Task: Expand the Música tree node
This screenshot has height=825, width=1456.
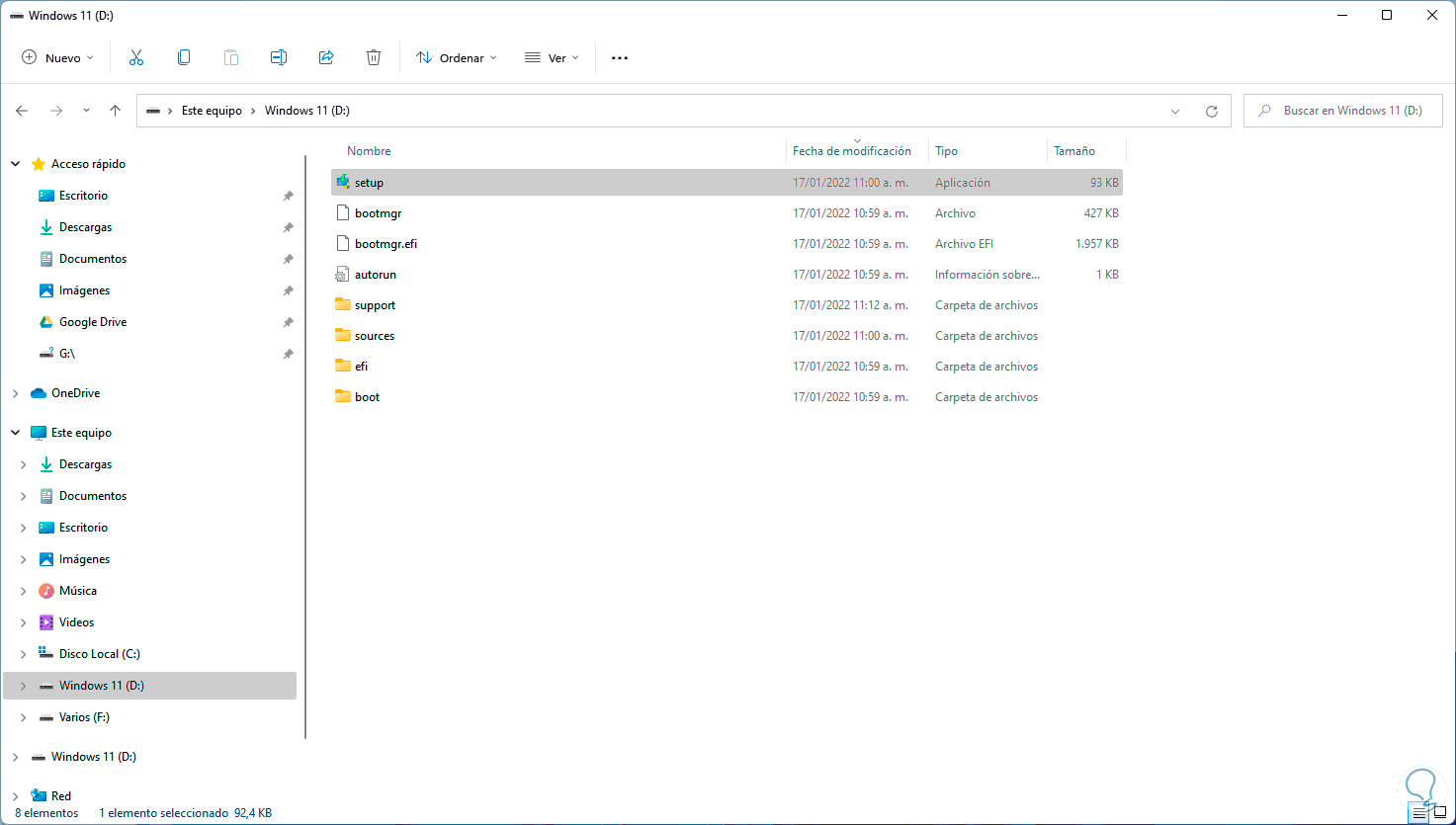Action: [24, 591]
